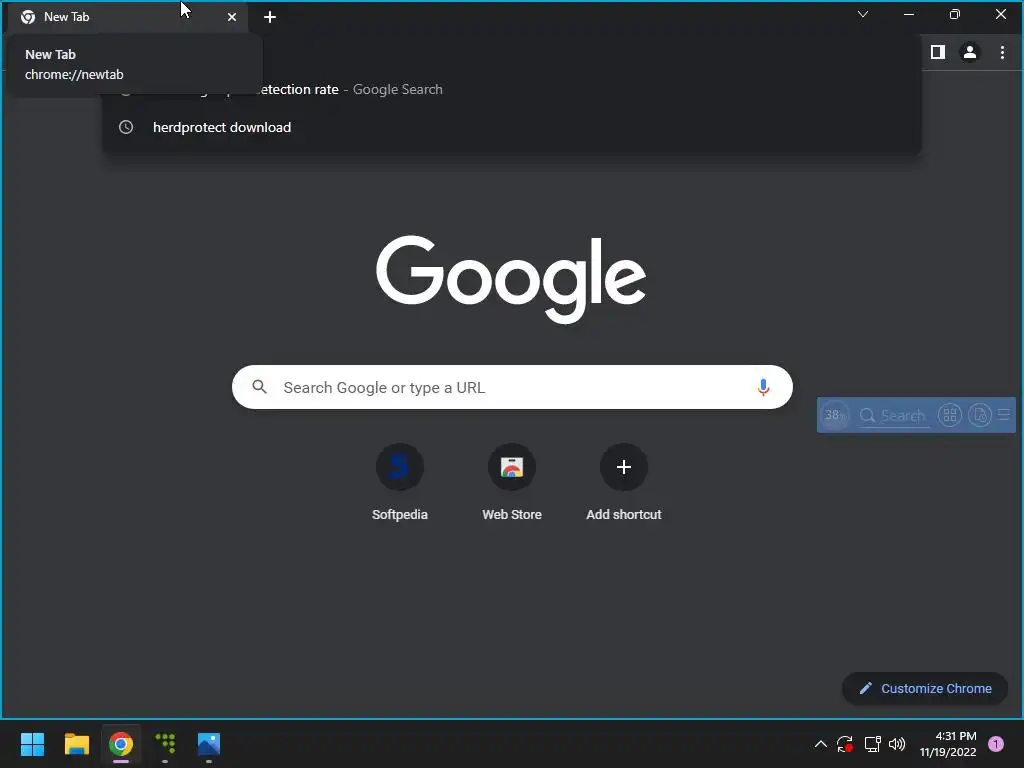Open the Chrome profile avatar menu

point(970,52)
